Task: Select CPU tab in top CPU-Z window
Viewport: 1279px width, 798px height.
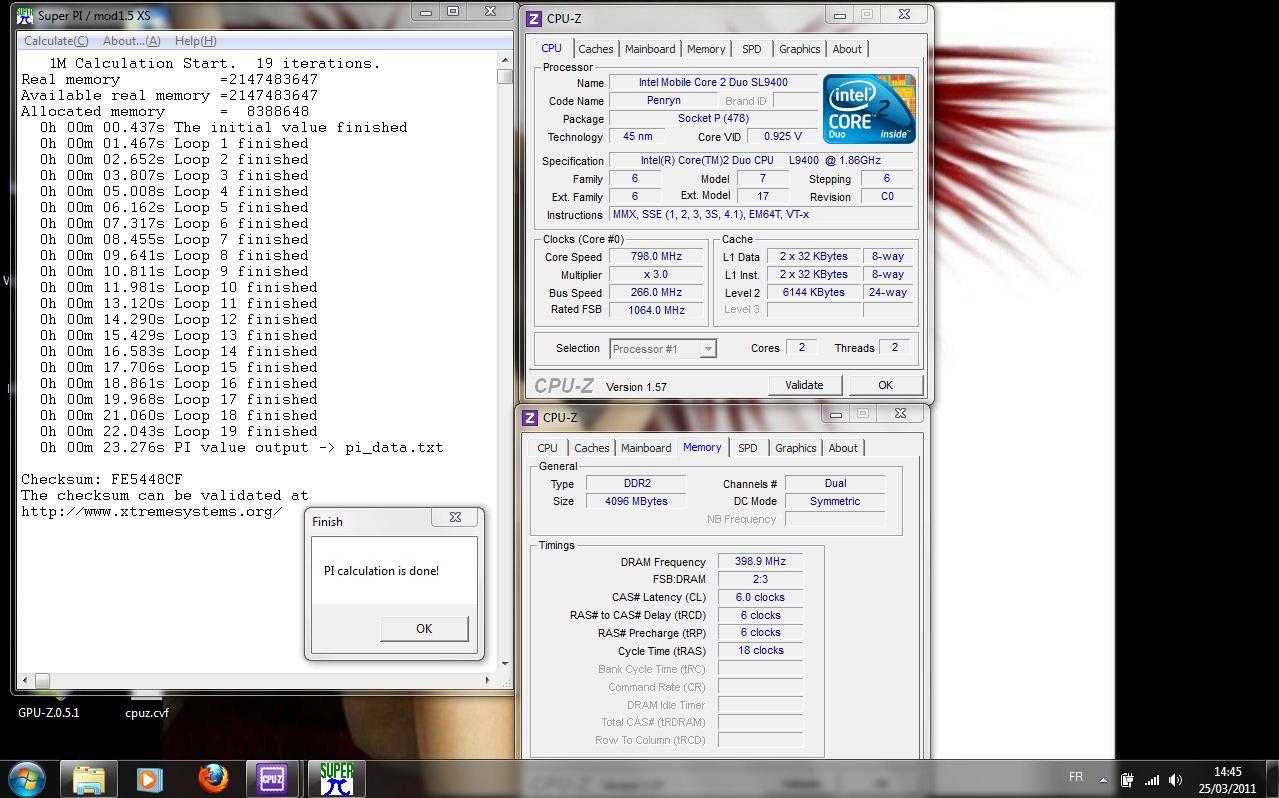Action: point(551,48)
